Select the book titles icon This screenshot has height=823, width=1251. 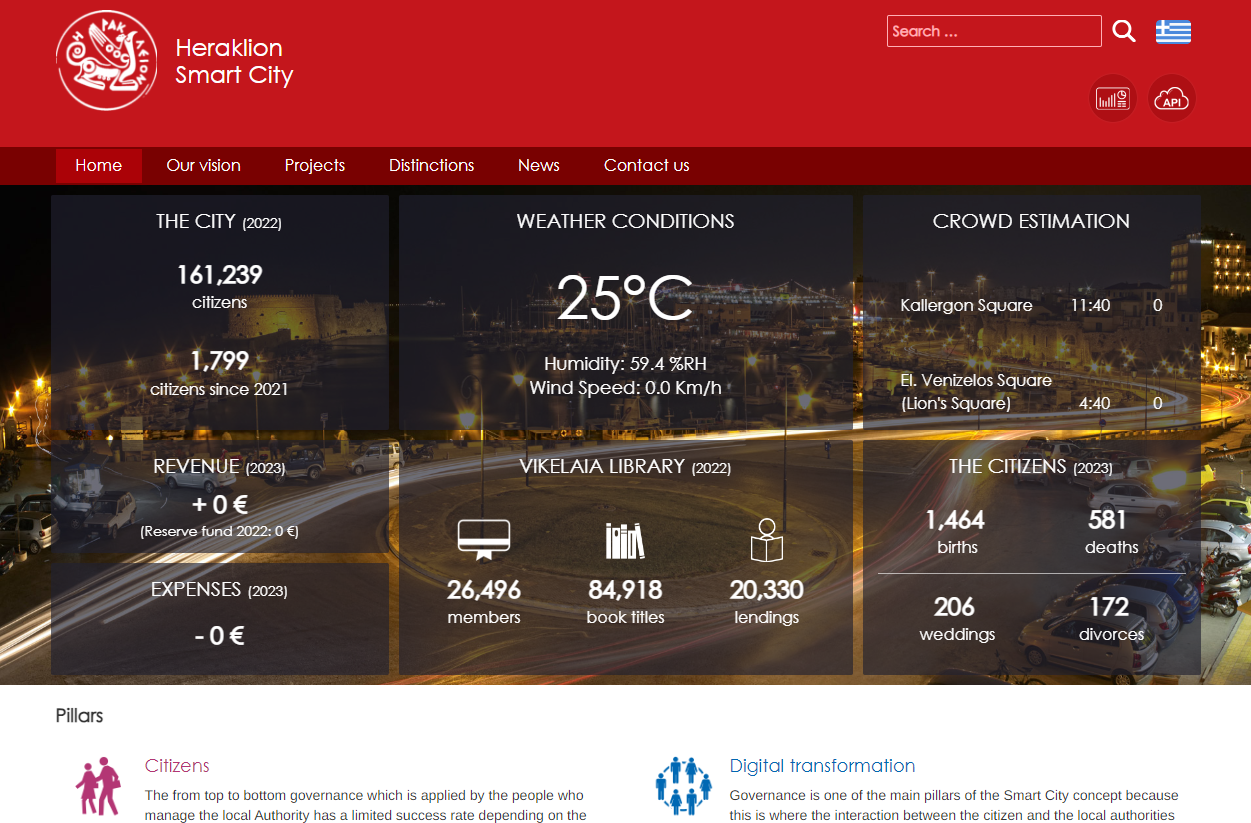pos(624,538)
